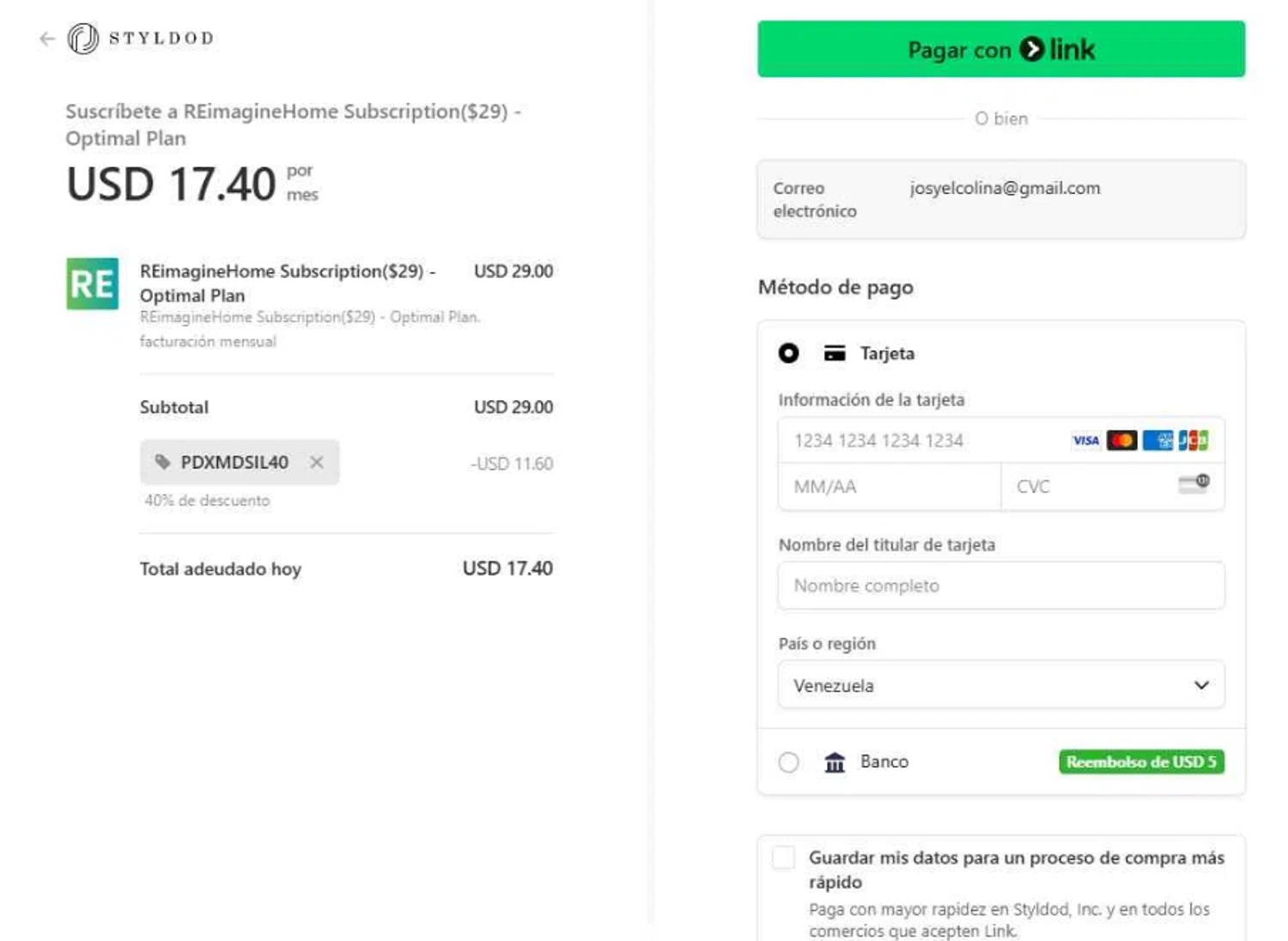Focus the MM/AA expiry date field
This screenshot has width=1288, height=941.
pyautogui.click(x=890, y=487)
